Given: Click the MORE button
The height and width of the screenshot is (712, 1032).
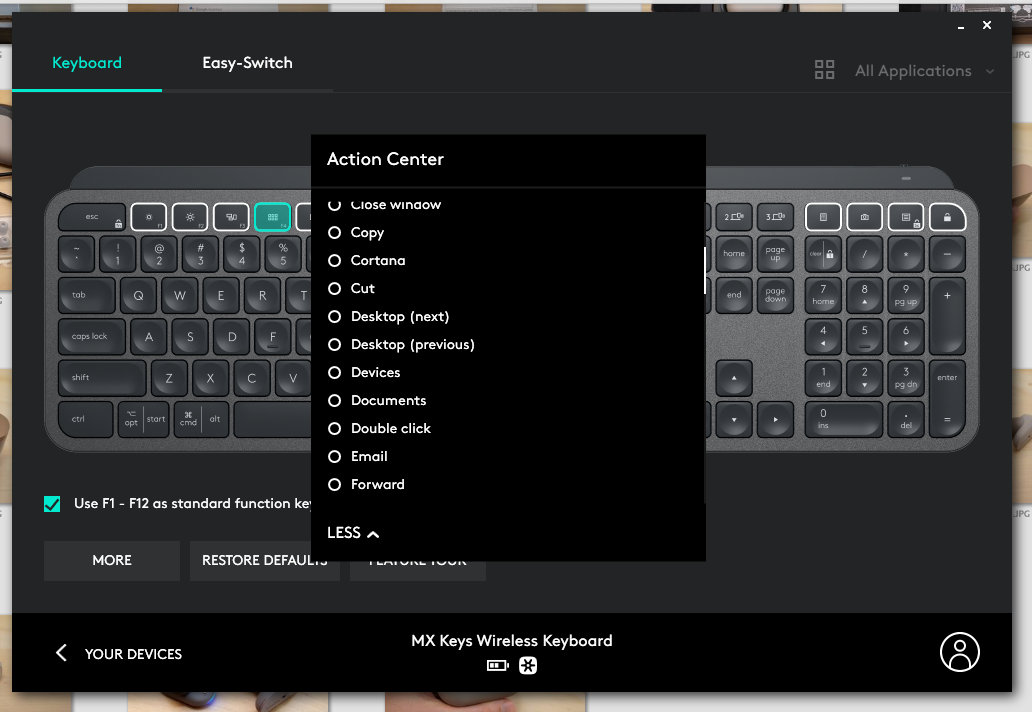Looking at the screenshot, I should [x=112, y=561].
